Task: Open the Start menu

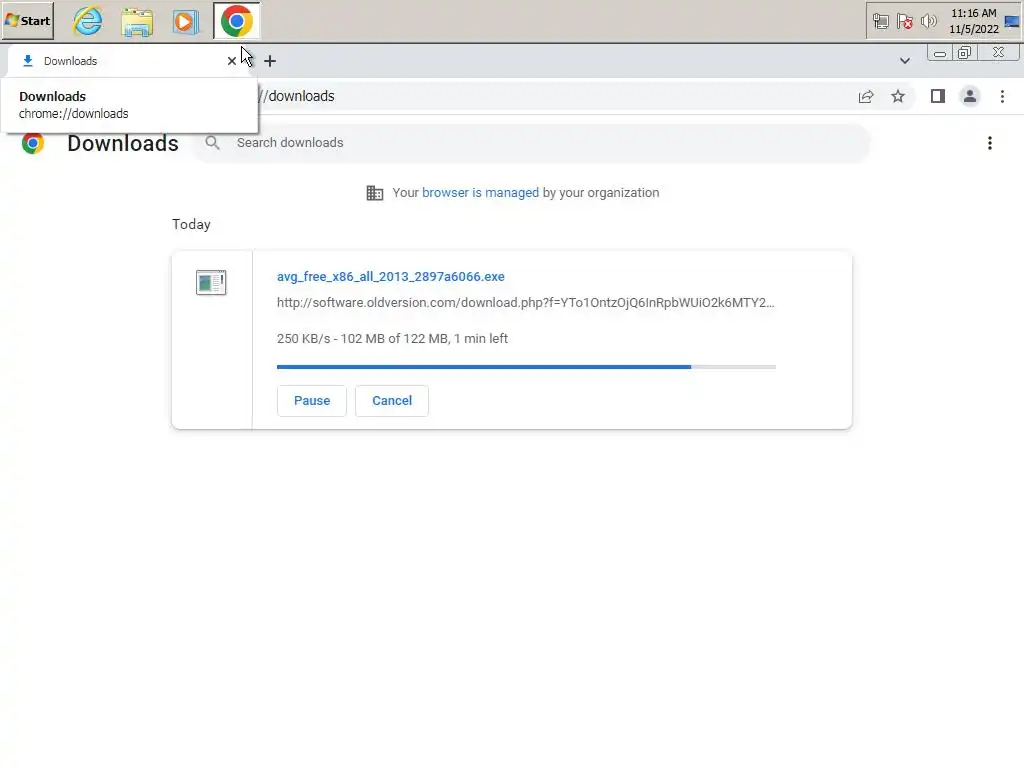Action: pyautogui.click(x=27, y=20)
